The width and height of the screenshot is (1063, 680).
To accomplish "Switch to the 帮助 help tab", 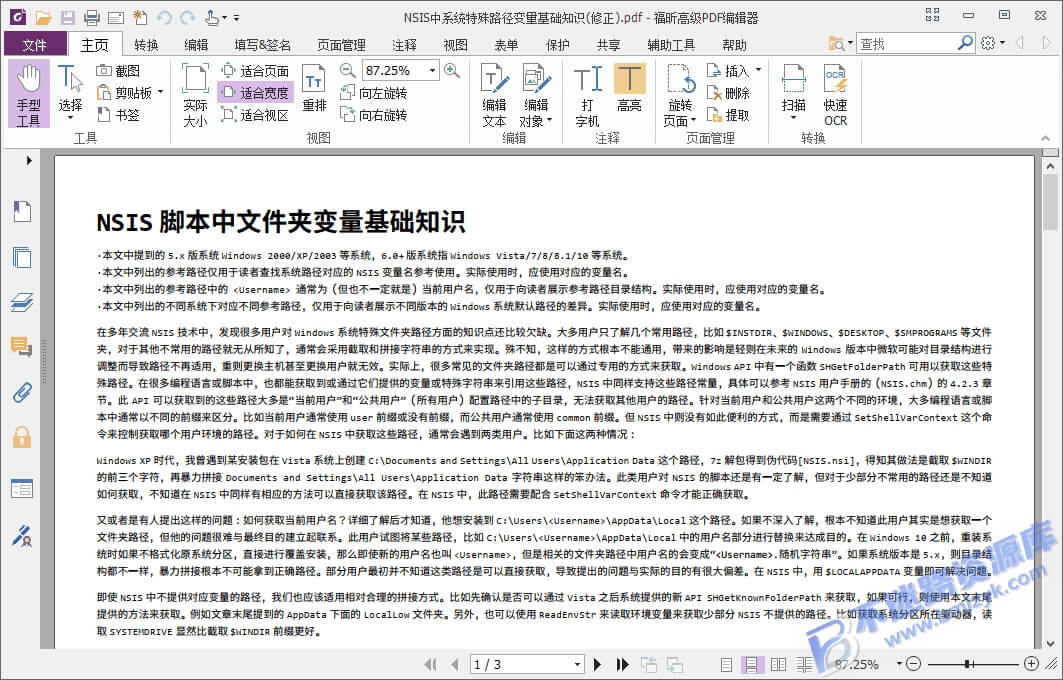I will (734, 45).
